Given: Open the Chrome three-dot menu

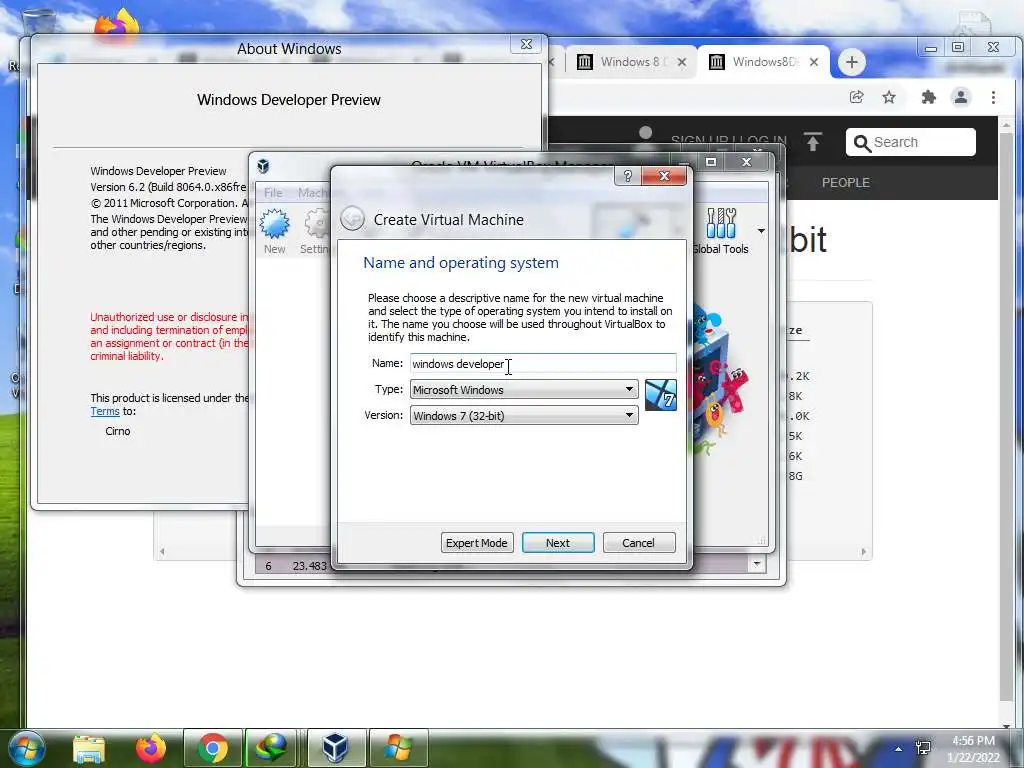Looking at the screenshot, I should [993, 97].
